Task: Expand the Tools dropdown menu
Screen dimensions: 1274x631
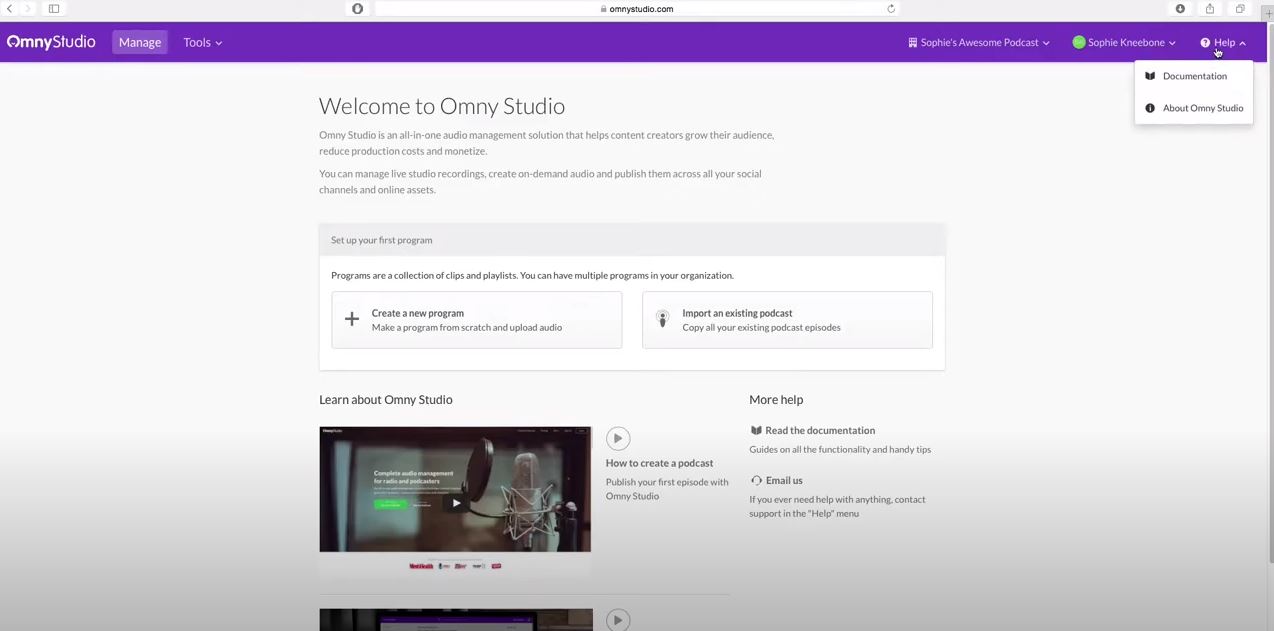Action: 203,42
